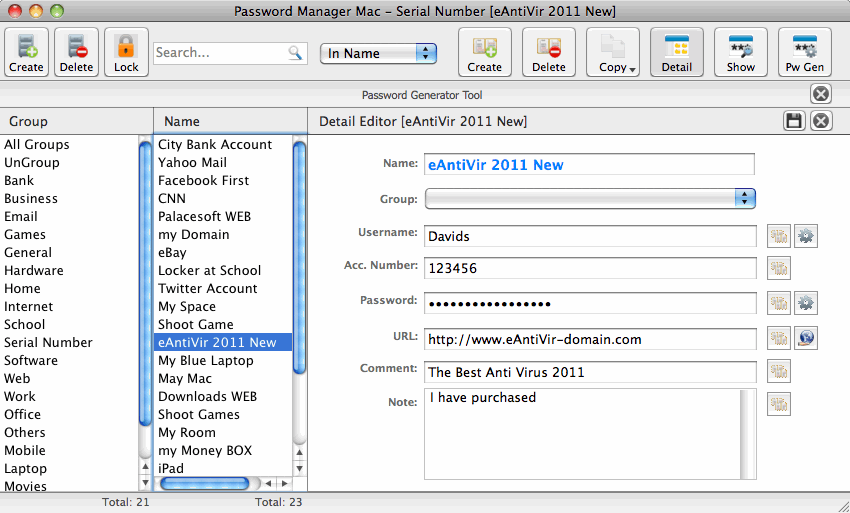Save the detail editor with floppy icon
Screen dimensions: 850x513
[794, 120]
